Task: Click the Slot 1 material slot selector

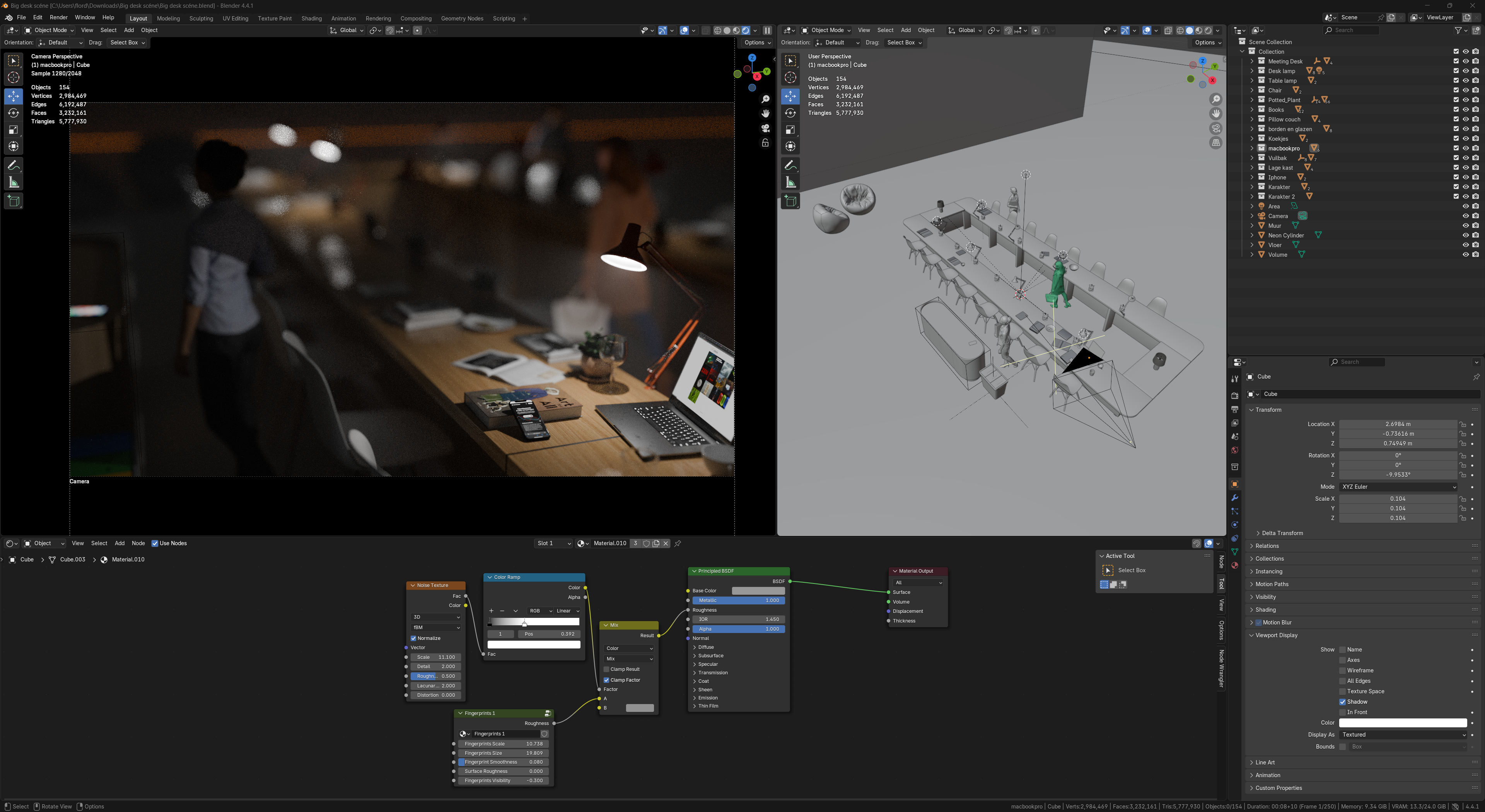Action: click(553, 543)
